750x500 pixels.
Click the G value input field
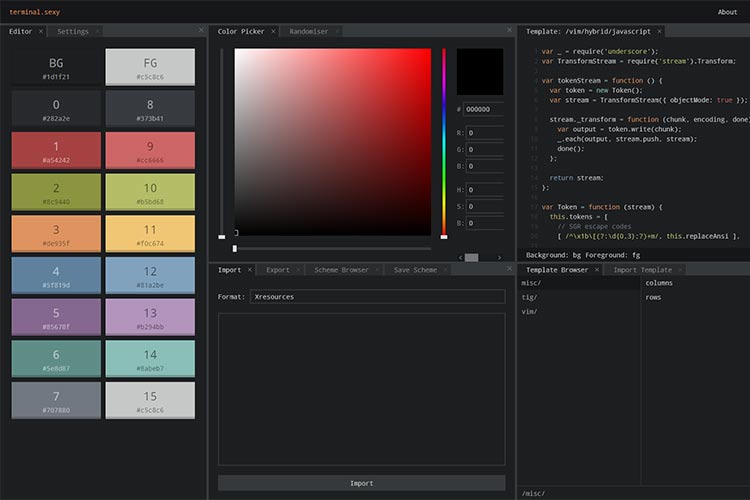(485, 149)
